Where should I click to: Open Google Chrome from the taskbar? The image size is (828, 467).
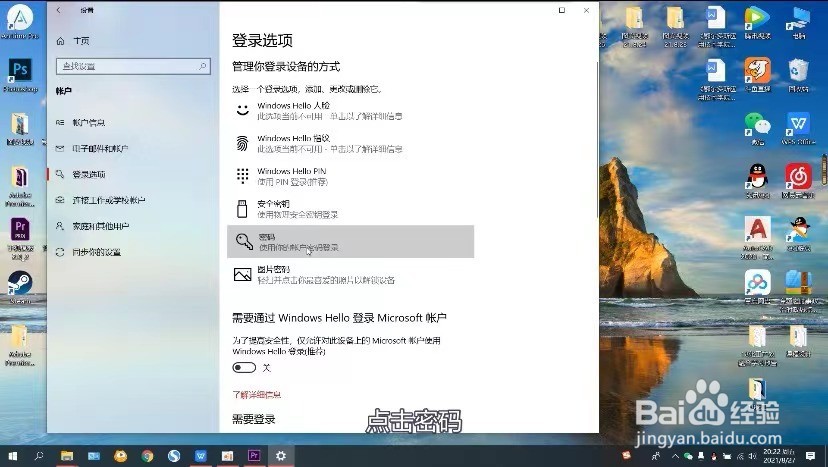[x=147, y=456]
